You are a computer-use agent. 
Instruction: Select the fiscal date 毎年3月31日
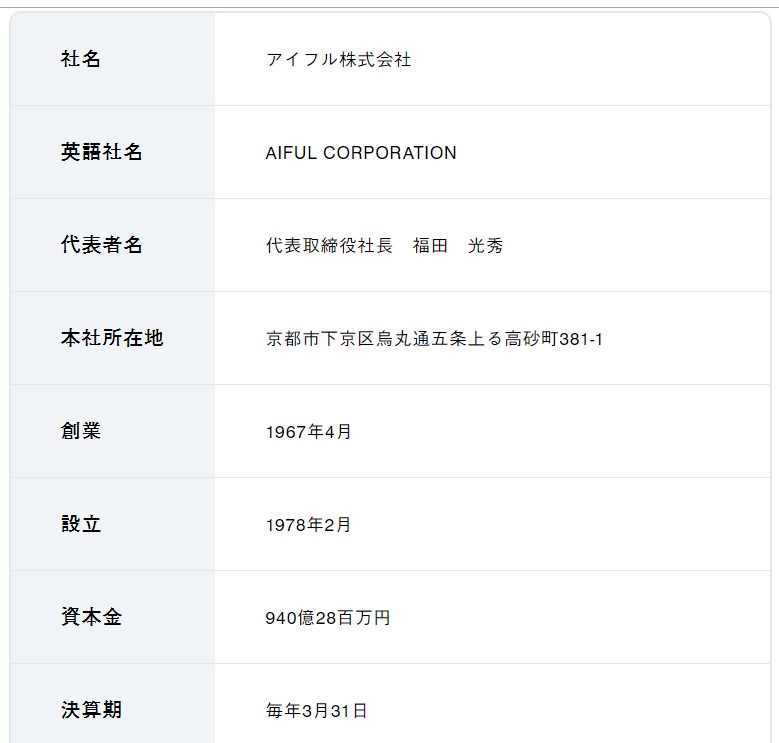point(316,711)
